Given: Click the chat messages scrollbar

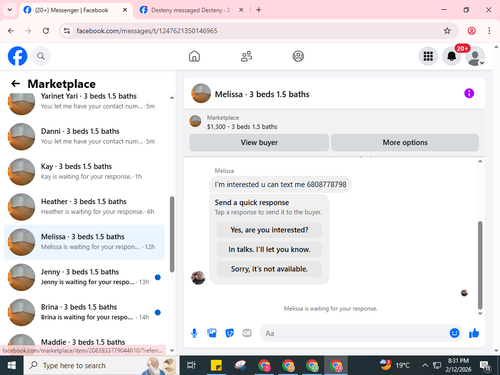Looking at the screenshot, I should [x=480, y=265].
